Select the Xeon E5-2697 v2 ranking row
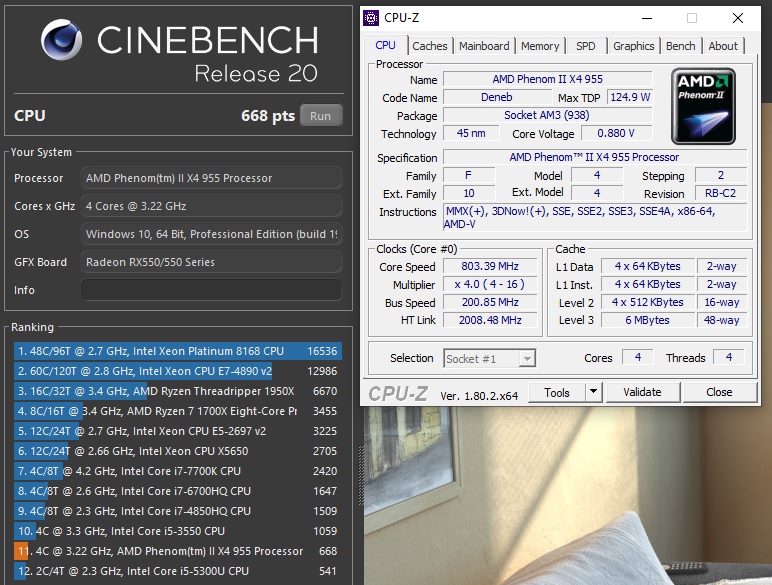Image resolution: width=772 pixels, height=585 pixels. coord(178,431)
